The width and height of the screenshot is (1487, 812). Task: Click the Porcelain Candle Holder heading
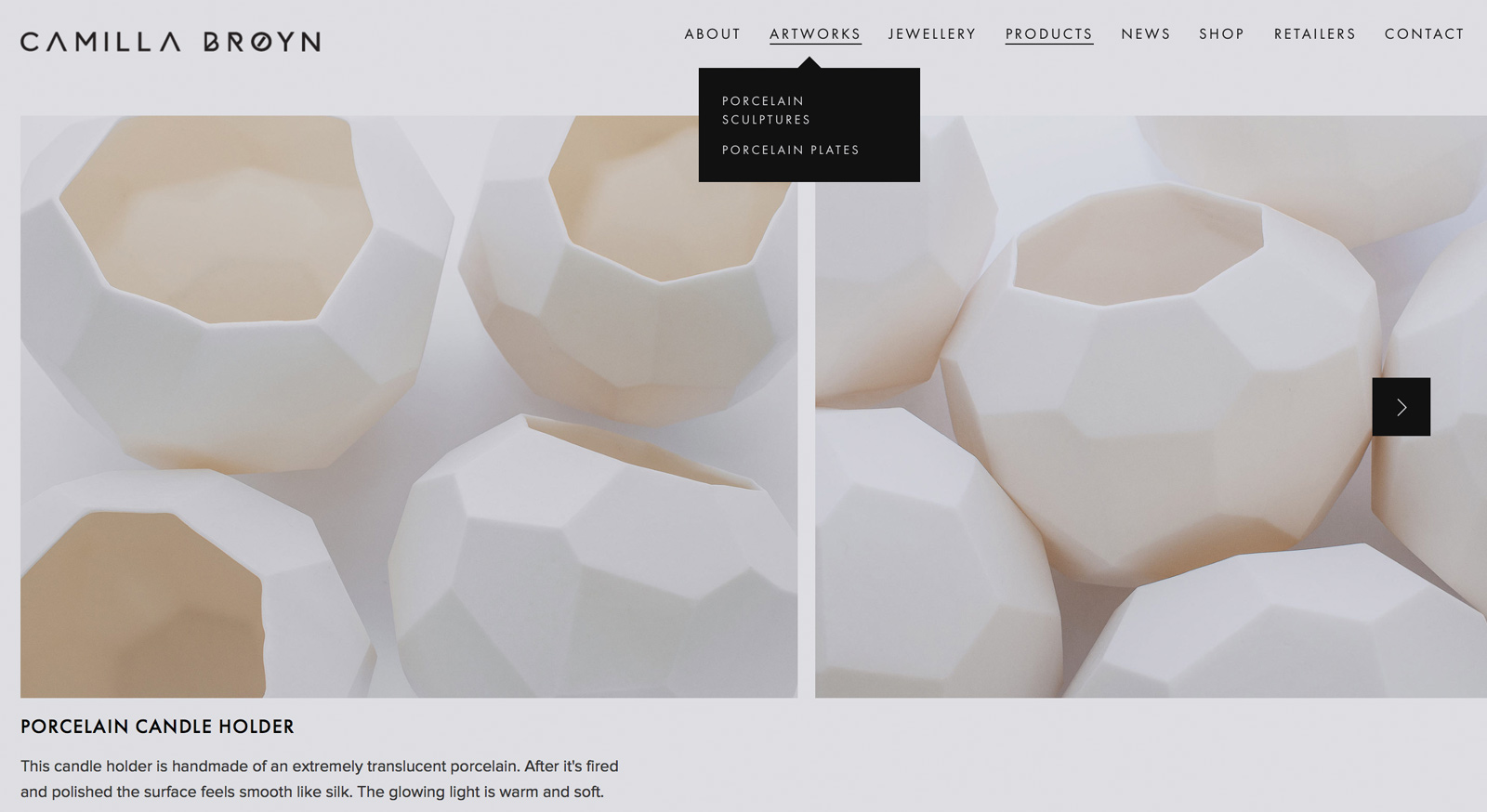[x=157, y=727]
